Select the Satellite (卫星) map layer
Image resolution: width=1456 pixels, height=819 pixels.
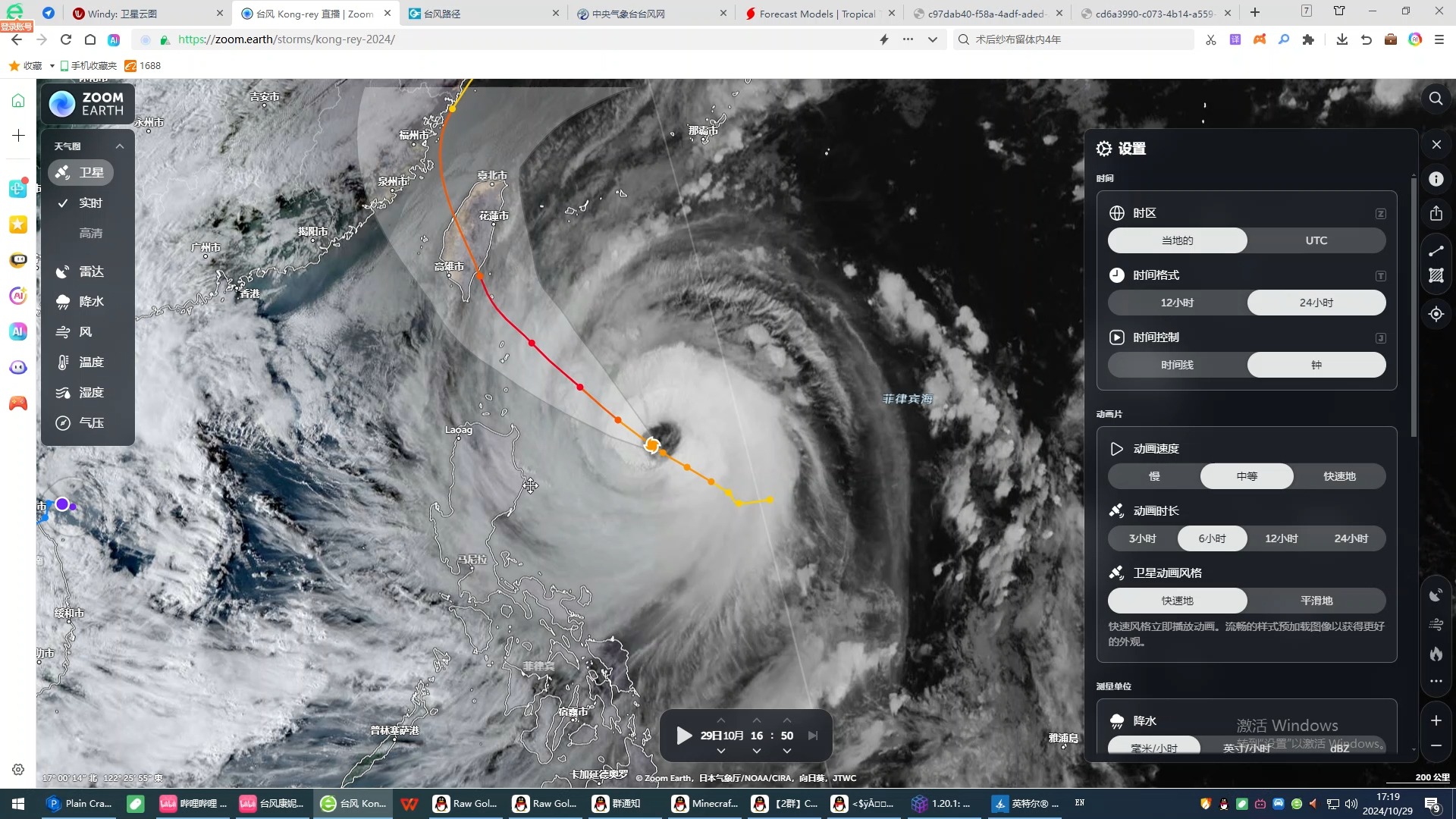(81, 173)
